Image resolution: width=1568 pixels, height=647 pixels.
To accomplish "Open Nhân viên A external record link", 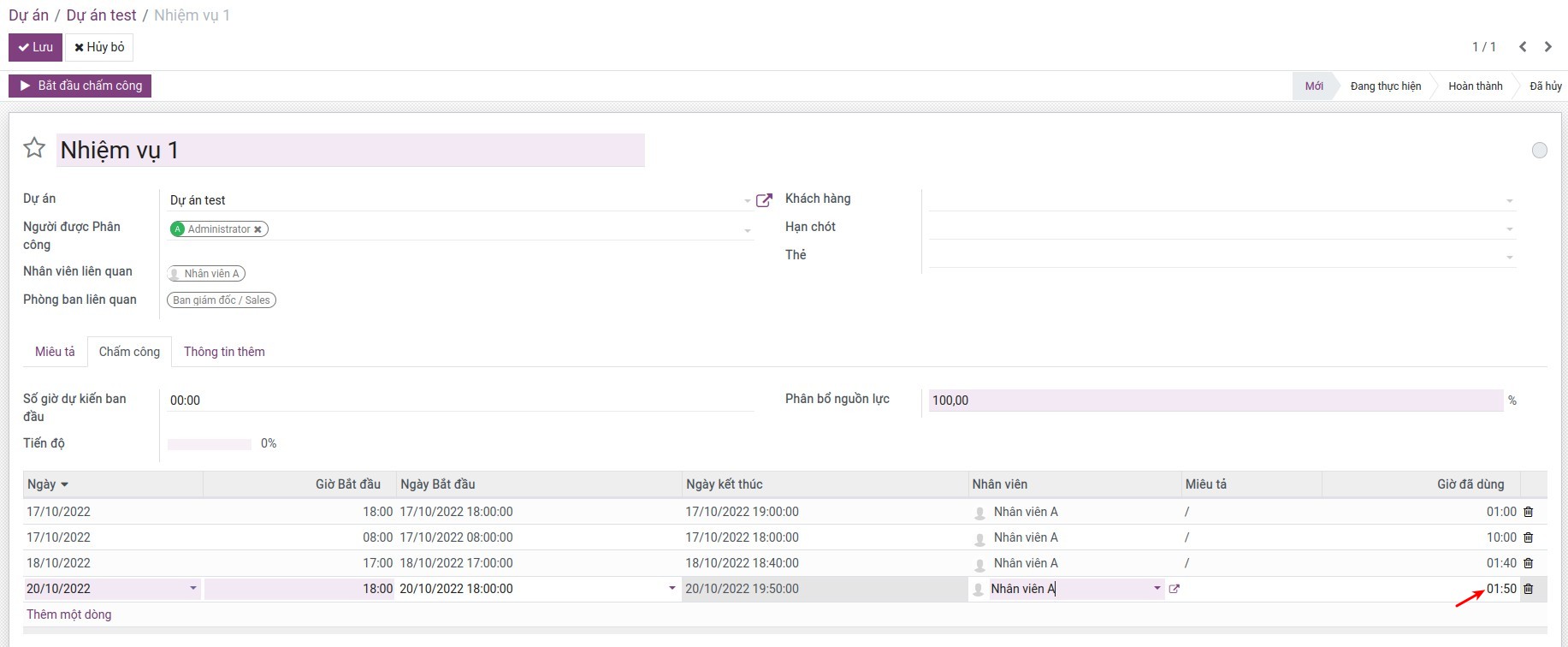I will click(1174, 589).
